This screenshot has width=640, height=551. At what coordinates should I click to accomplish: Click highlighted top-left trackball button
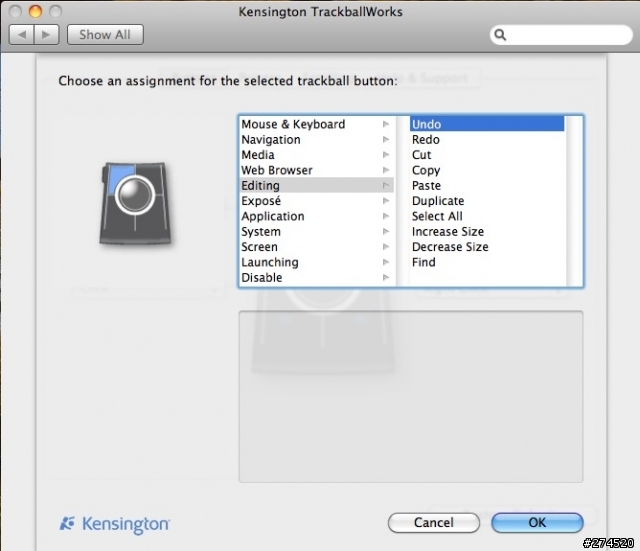coord(120,175)
